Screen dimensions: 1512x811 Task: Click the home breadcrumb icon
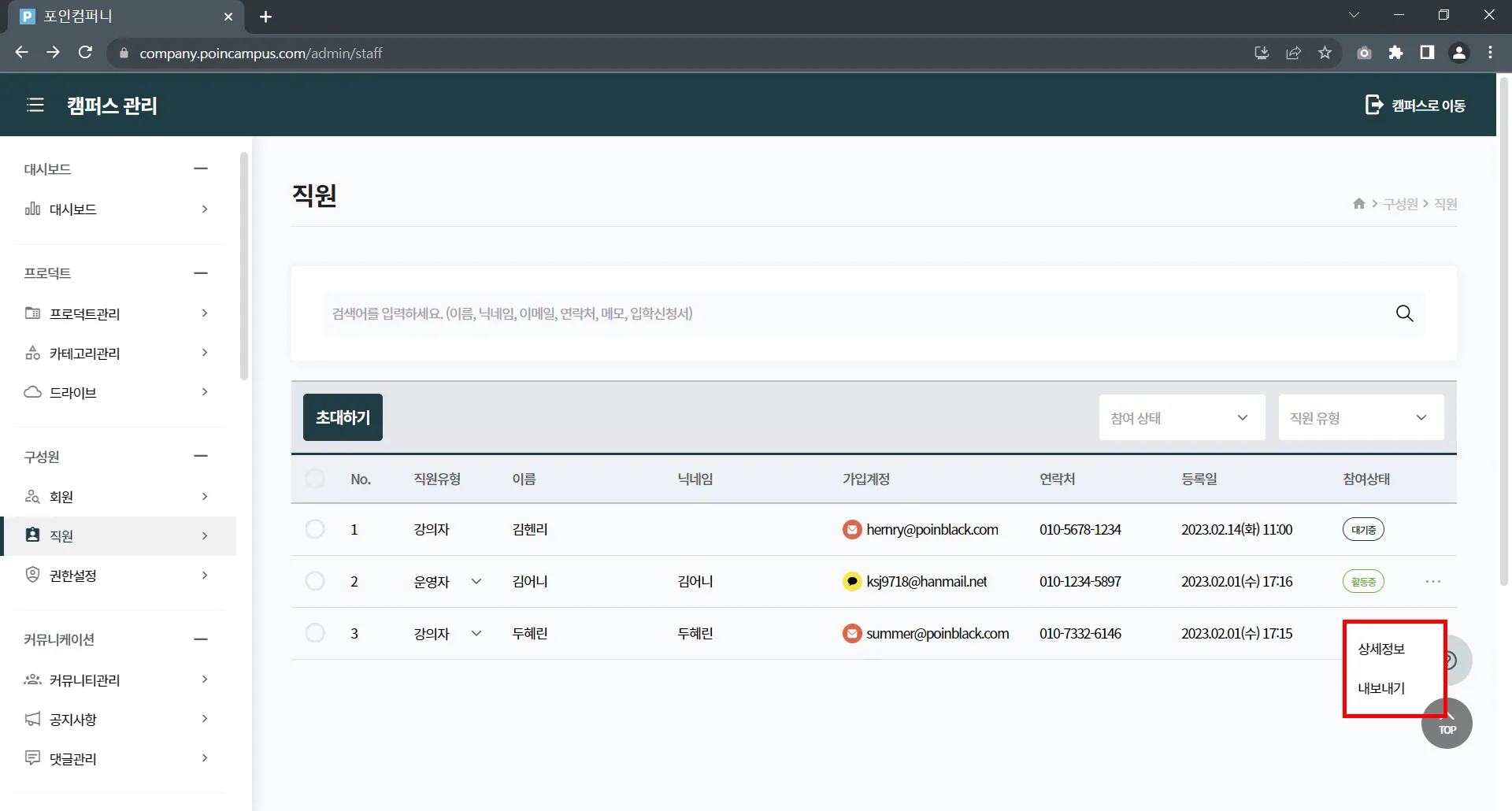[1358, 204]
